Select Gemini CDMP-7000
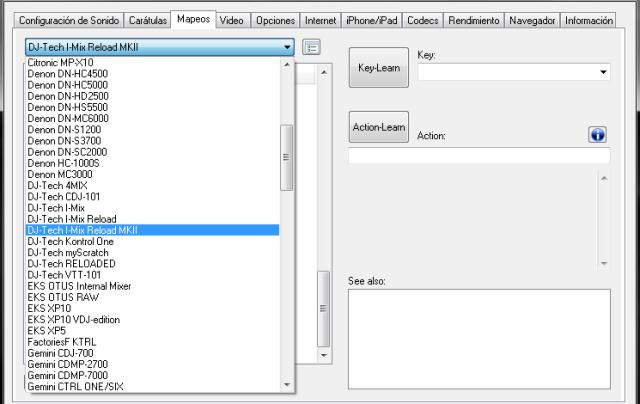The height and width of the screenshot is (404, 640). click(x=153, y=375)
